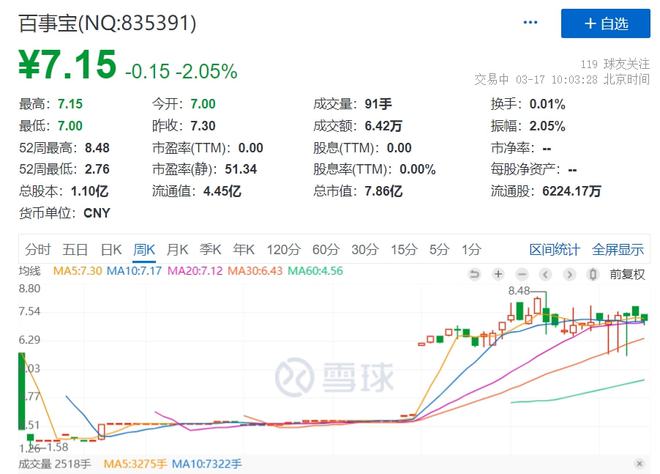Reset chart with the undo arrow icon

(x=474, y=274)
